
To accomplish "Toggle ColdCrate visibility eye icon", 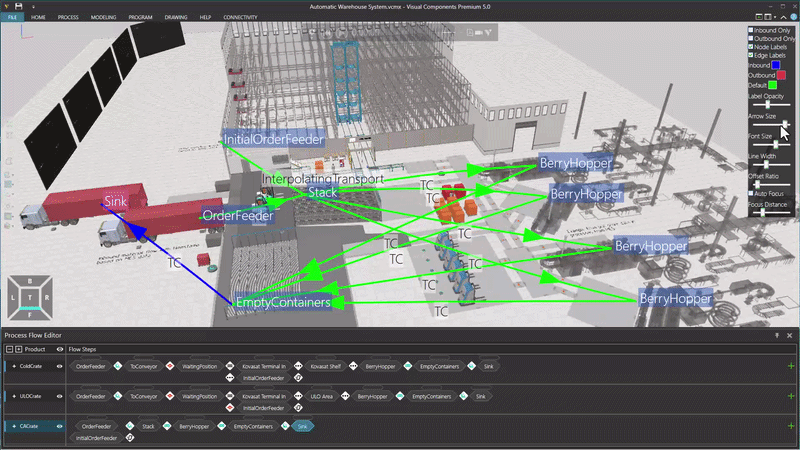I will pyautogui.click(x=60, y=366).
